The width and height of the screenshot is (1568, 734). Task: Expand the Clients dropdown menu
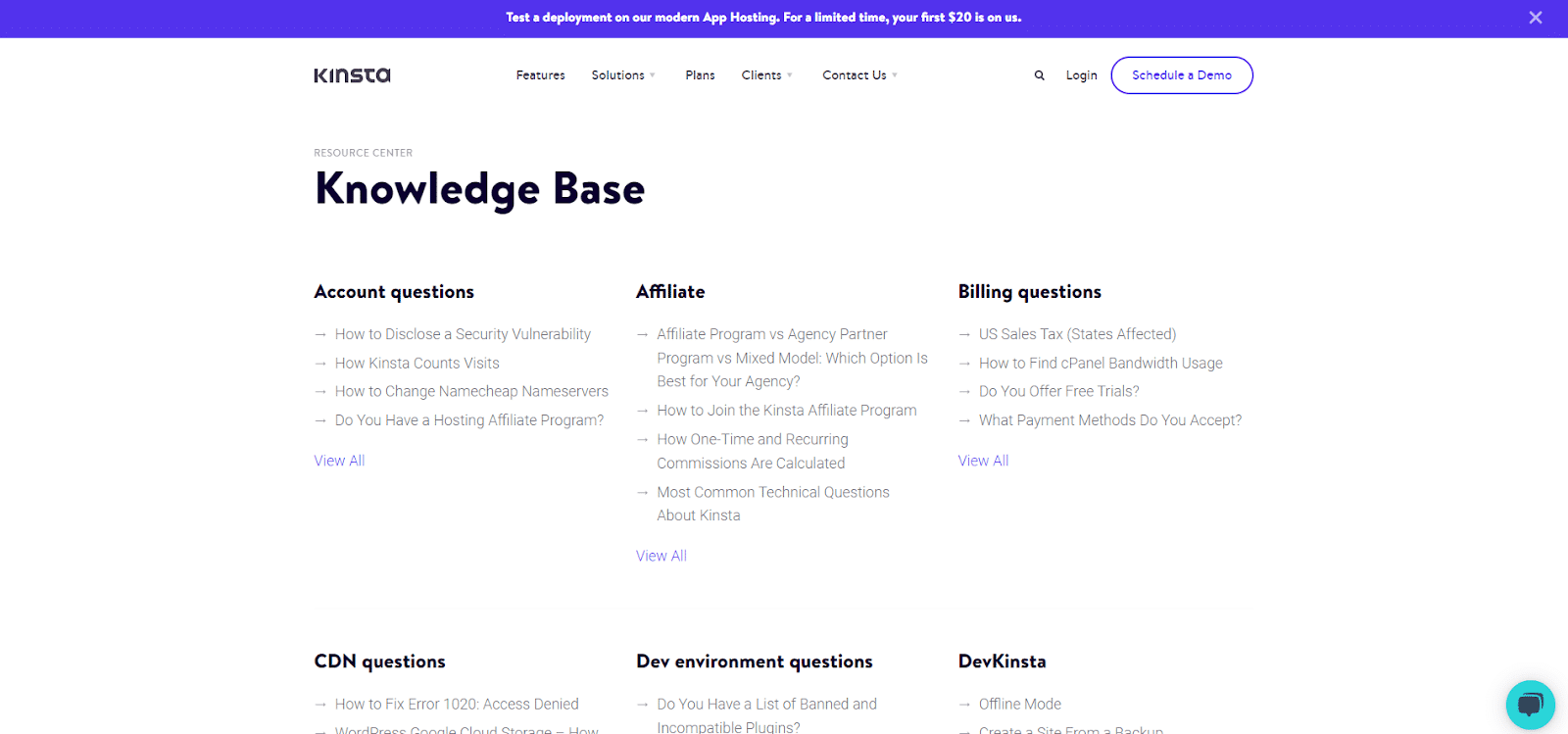[x=766, y=75]
